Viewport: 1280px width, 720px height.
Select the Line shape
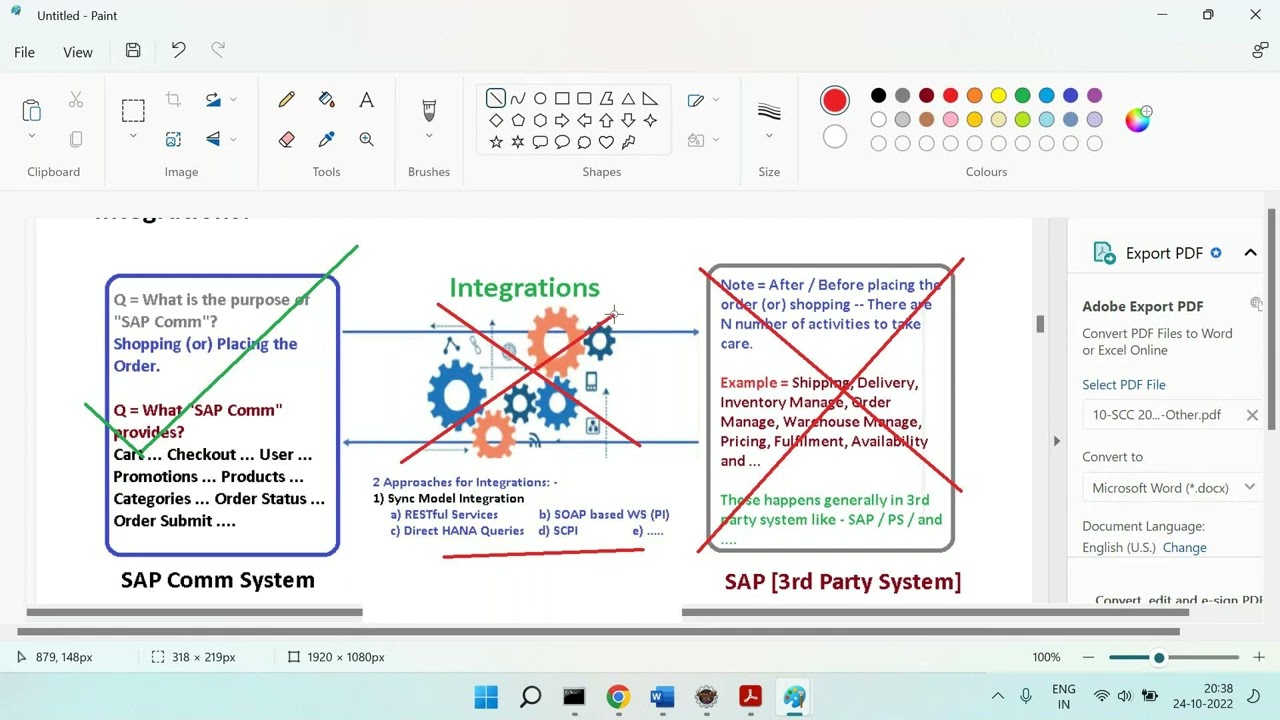496,98
